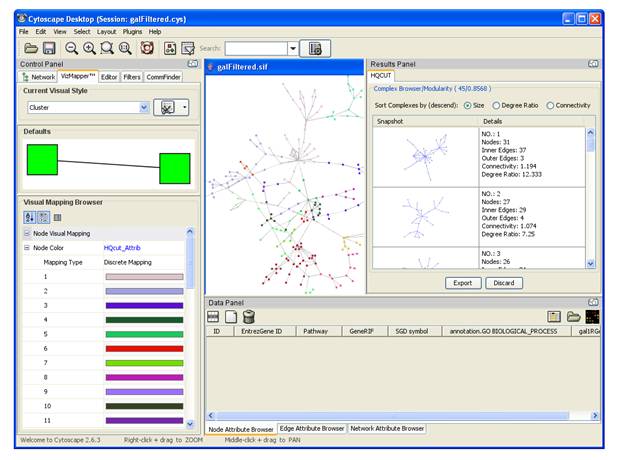Sort complexes by Degree Ratio
Screen dimensions: 623x460
496,105
